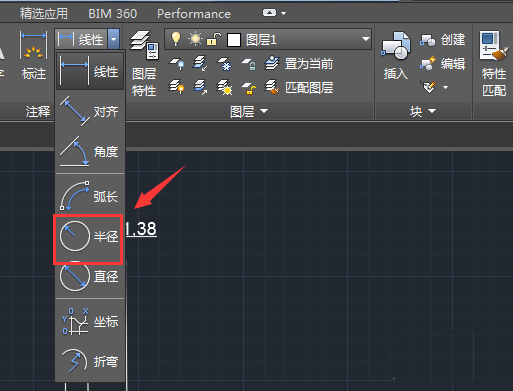Click the 特性匹配 match properties icon
The width and height of the screenshot is (513, 391).
[x=494, y=63]
